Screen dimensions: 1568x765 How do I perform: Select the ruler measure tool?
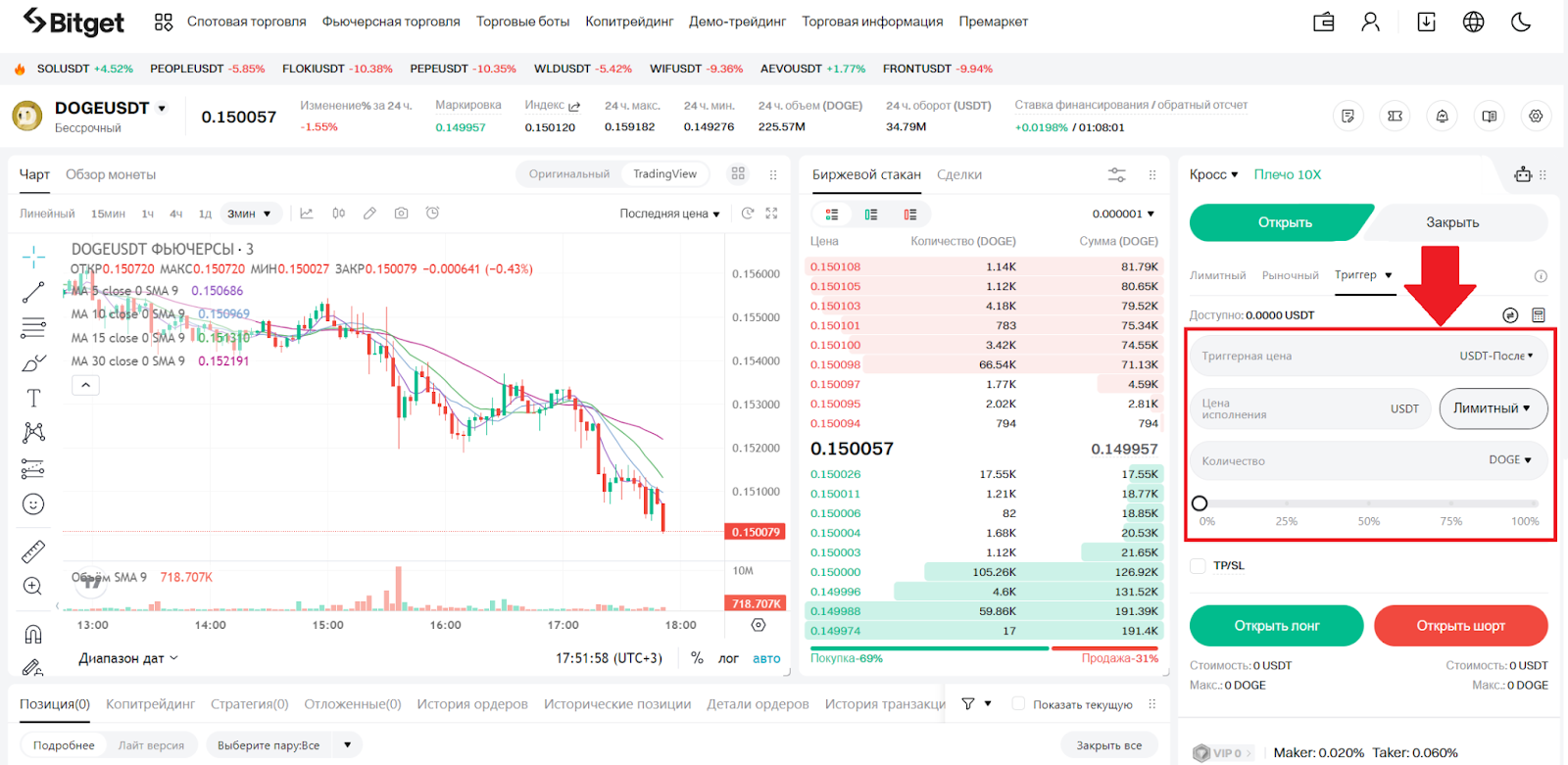33,552
